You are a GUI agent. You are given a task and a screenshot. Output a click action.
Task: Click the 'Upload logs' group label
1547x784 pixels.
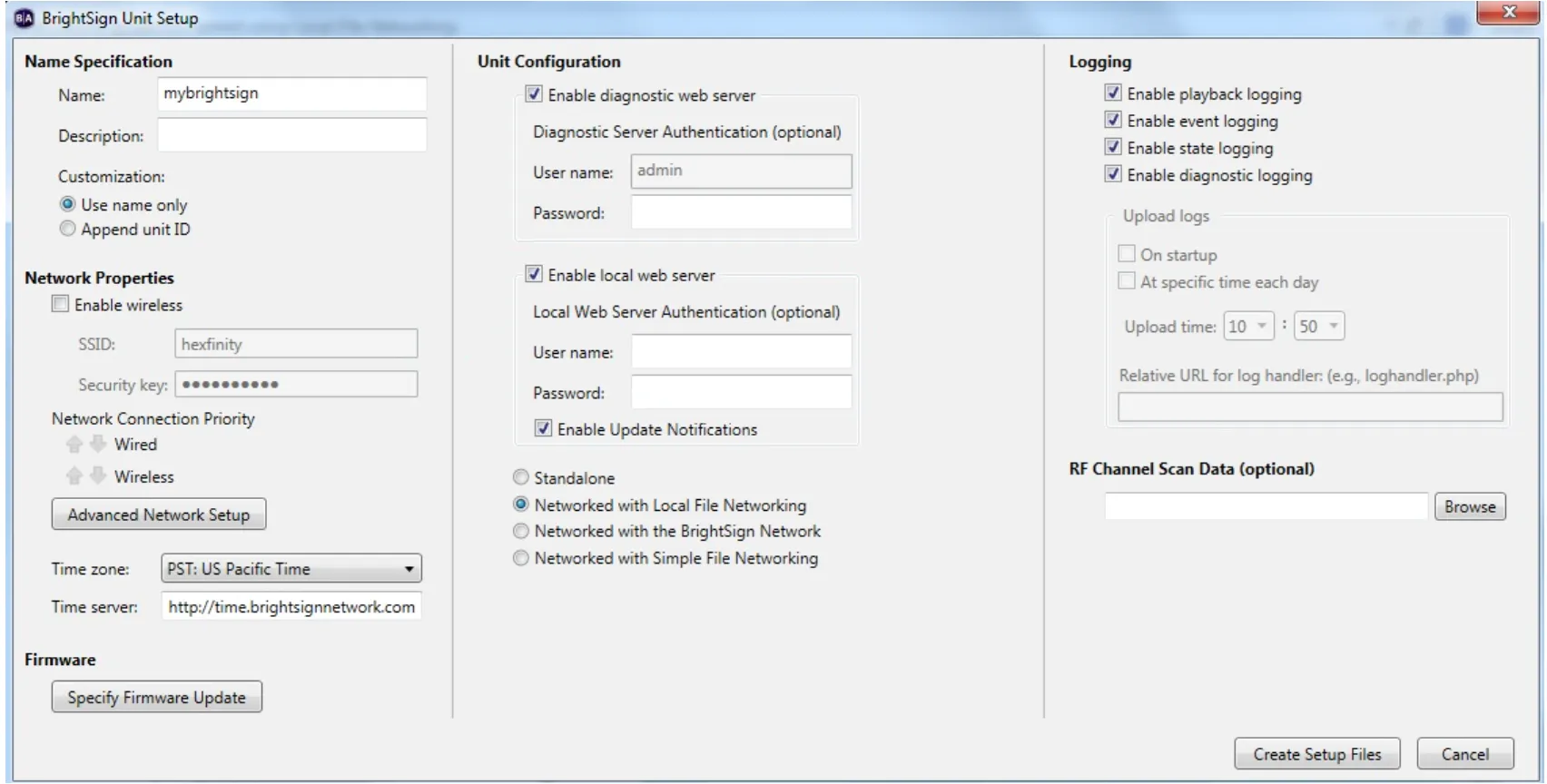(x=1166, y=216)
